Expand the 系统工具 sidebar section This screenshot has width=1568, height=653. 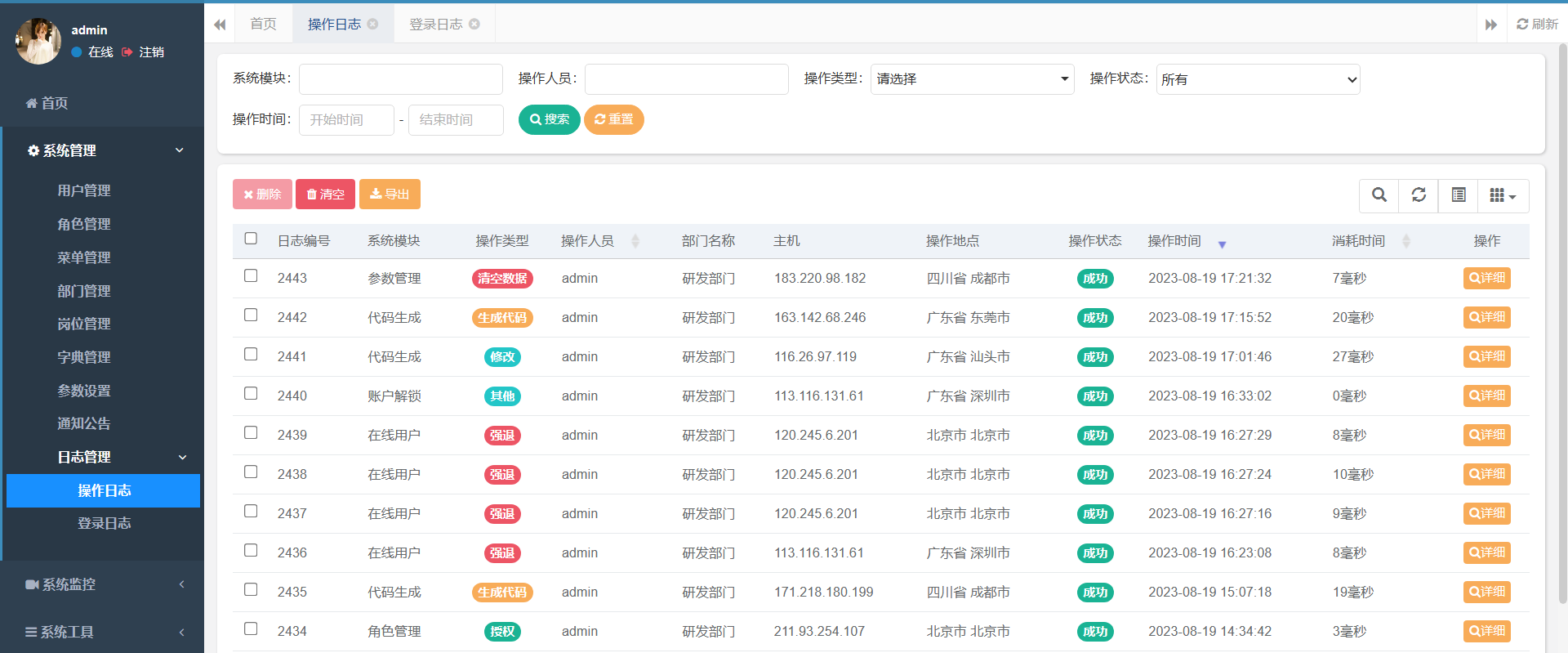coord(102,632)
